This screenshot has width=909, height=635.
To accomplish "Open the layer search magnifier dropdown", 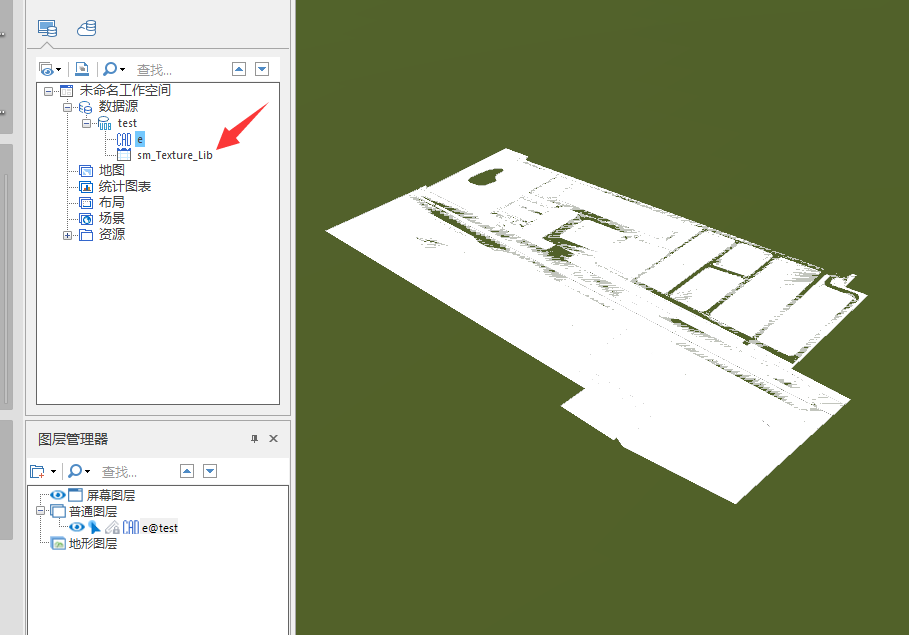I will pyautogui.click(x=79, y=471).
